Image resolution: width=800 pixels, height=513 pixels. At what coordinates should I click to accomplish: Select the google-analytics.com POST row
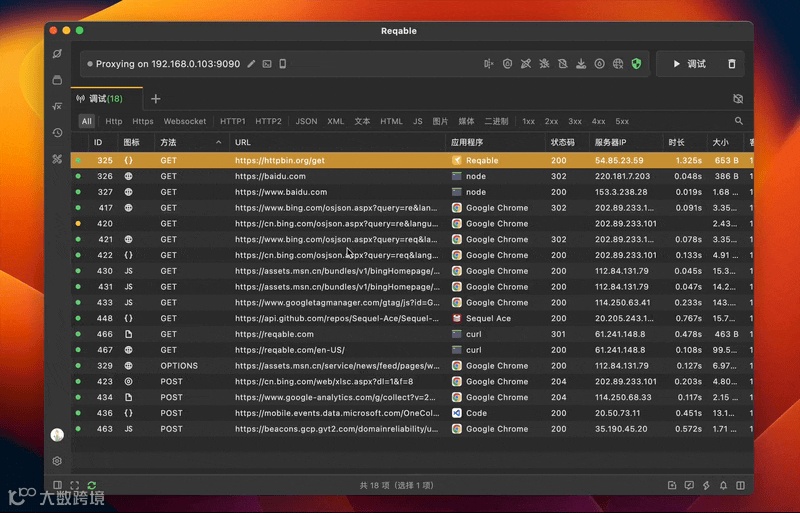[x=412, y=397]
